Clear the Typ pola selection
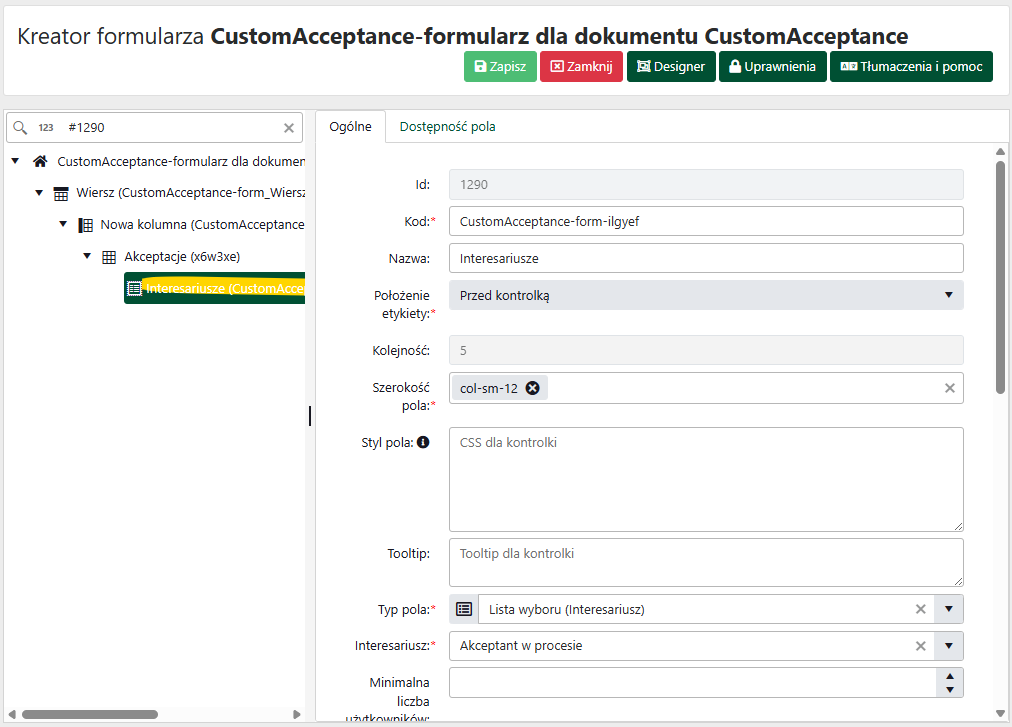The height and width of the screenshot is (727, 1012). click(x=920, y=609)
